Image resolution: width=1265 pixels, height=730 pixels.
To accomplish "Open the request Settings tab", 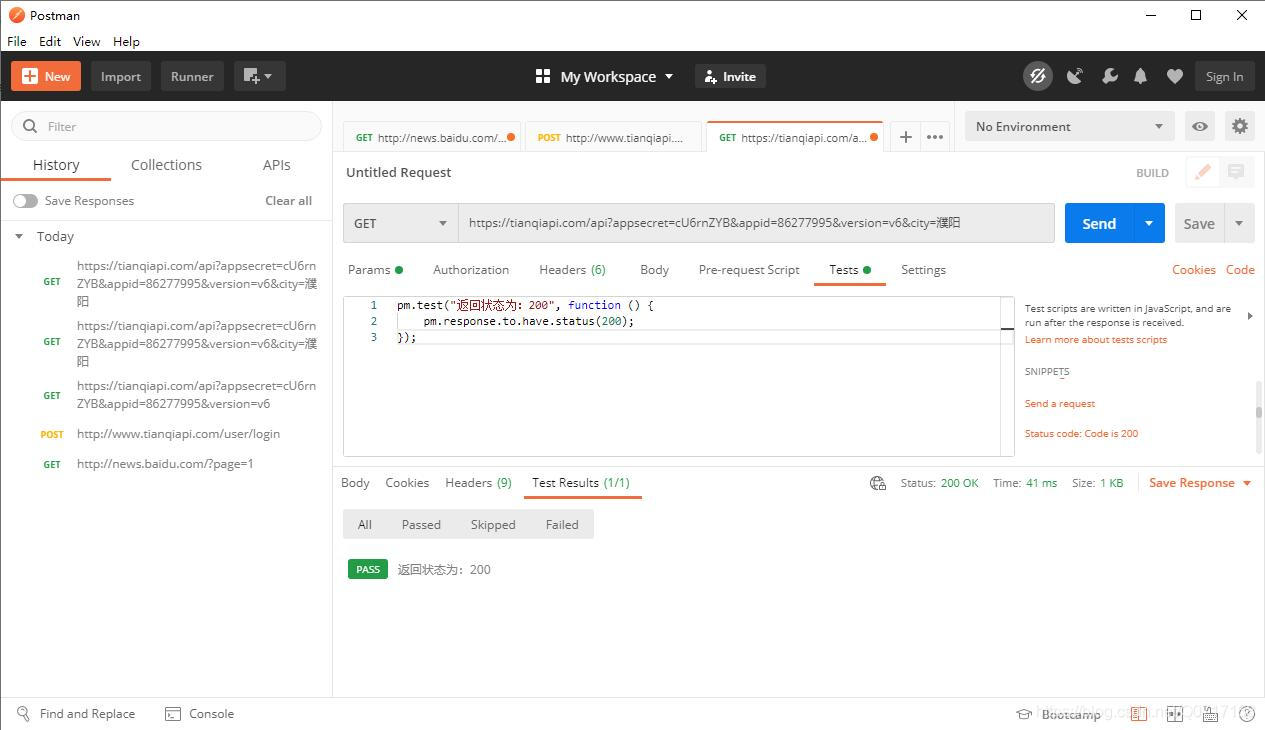I will 923,270.
